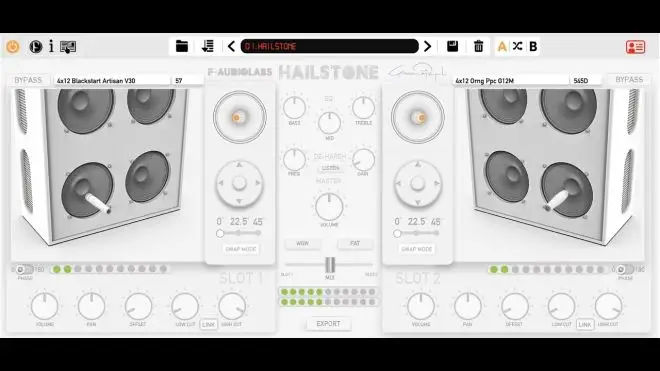Click the screen-with-cursor toolbar icon

coord(68,47)
